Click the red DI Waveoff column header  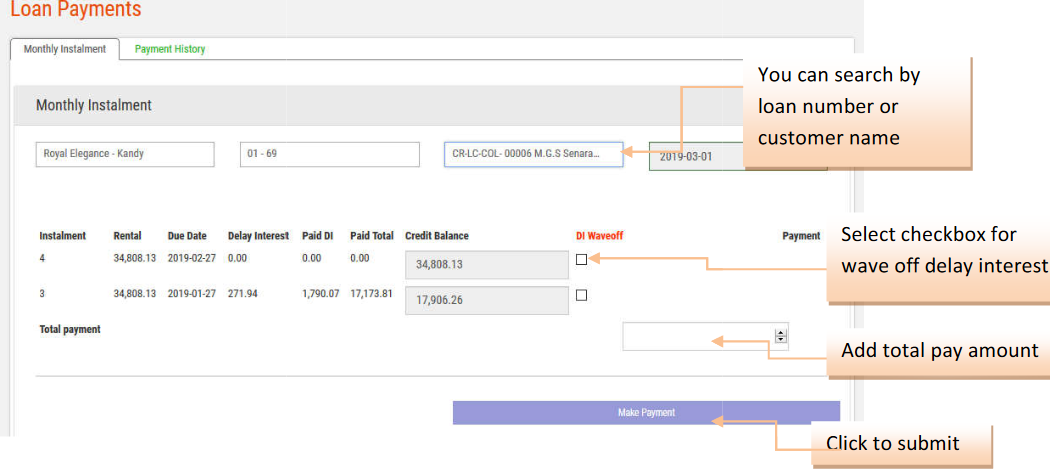[599, 236]
